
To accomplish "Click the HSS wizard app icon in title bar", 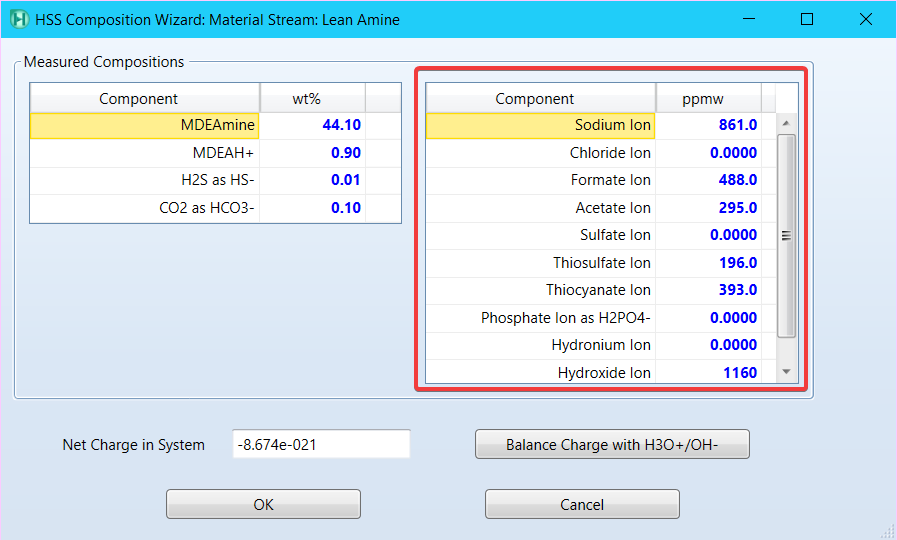I will pos(18,19).
